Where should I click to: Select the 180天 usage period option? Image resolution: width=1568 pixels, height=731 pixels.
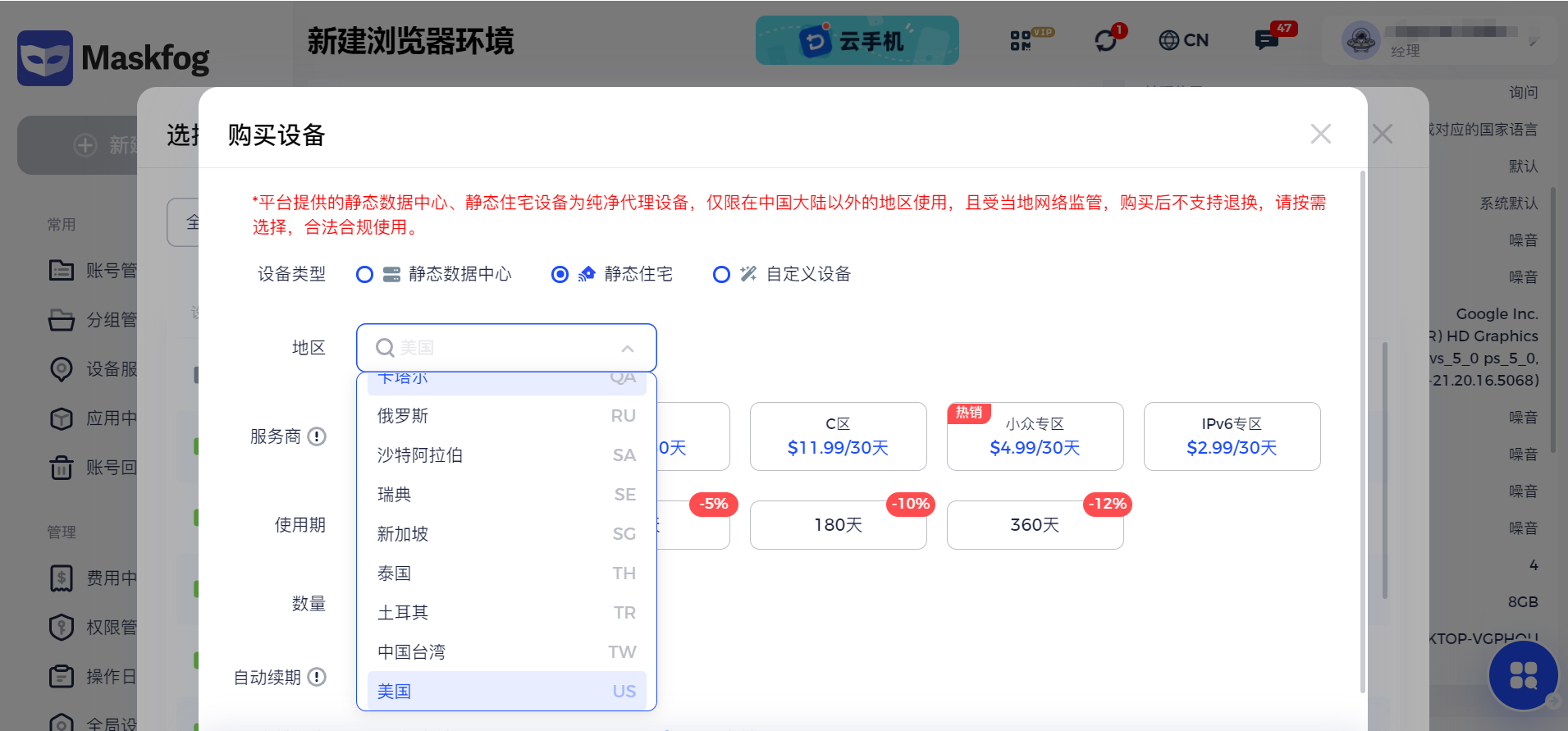[838, 525]
